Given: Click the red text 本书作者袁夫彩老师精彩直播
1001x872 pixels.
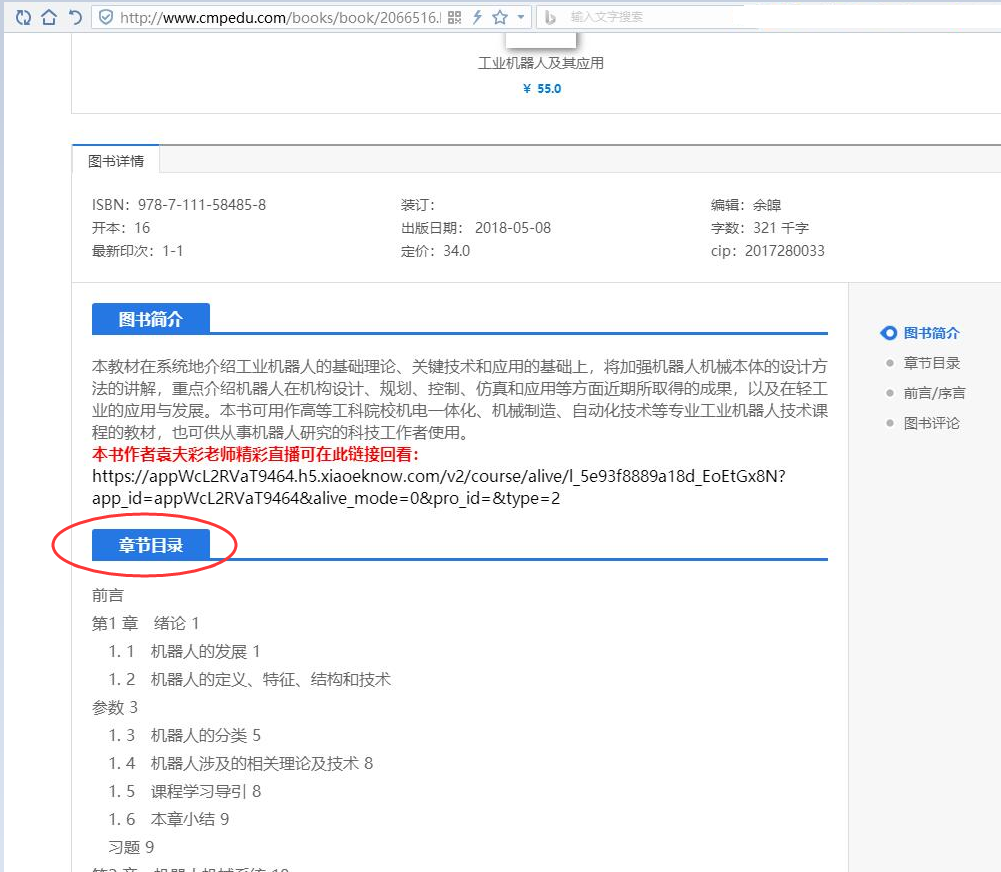Looking at the screenshot, I should tap(256, 455).
